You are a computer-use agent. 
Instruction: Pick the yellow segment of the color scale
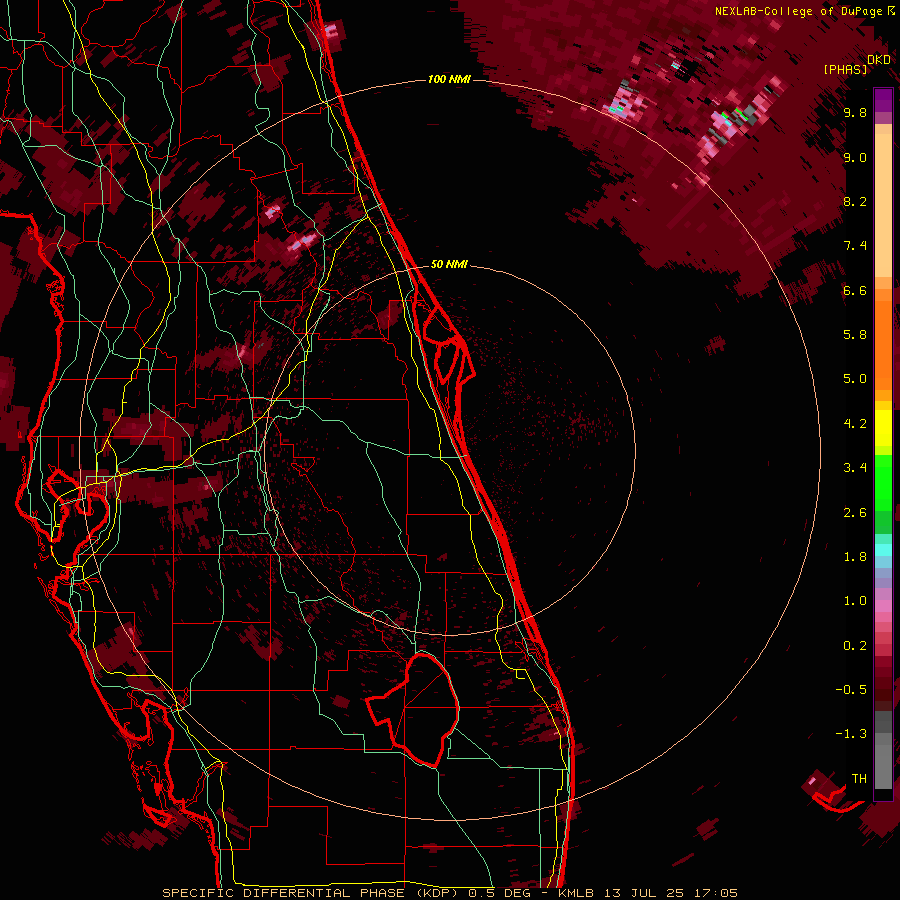coord(883,428)
